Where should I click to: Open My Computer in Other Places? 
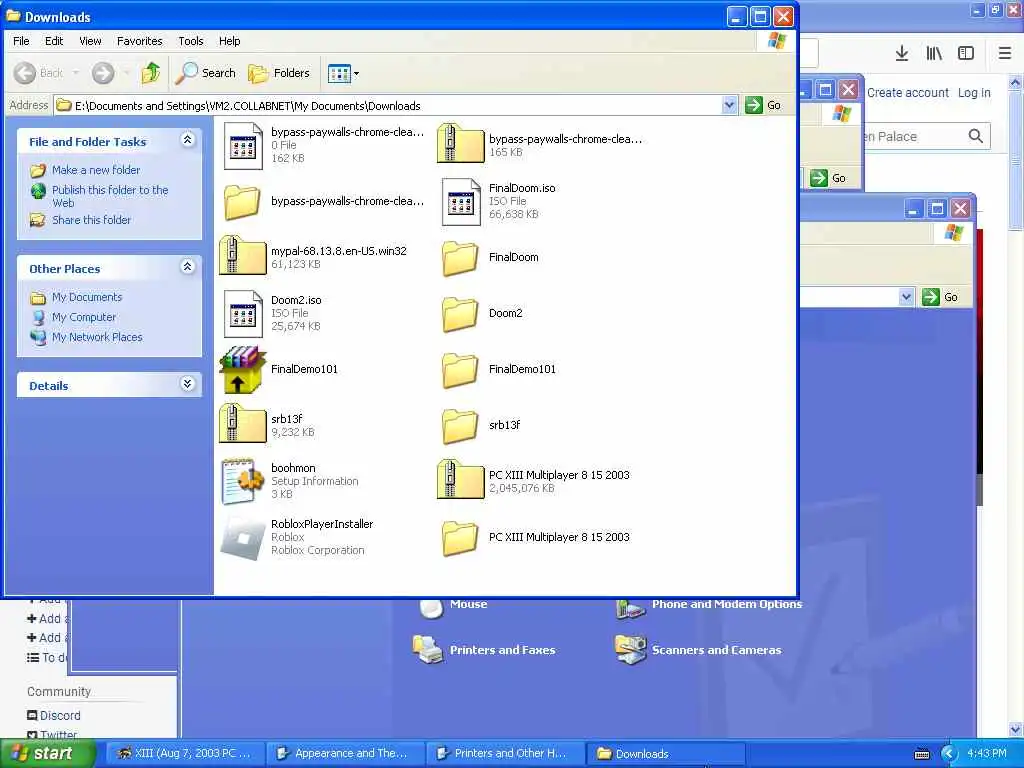(x=84, y=317)
